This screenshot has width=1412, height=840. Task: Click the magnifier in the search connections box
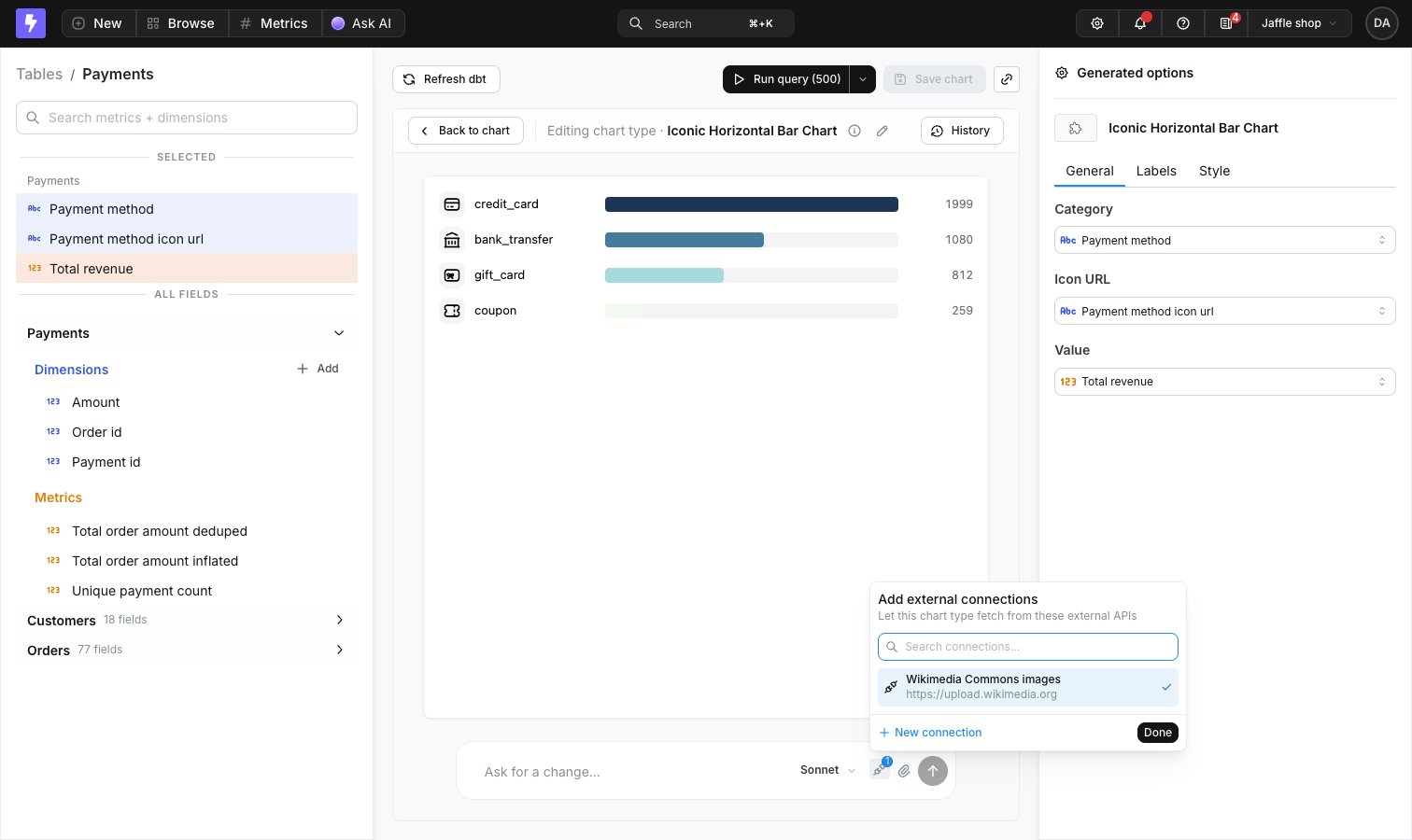tap(892, 647)
